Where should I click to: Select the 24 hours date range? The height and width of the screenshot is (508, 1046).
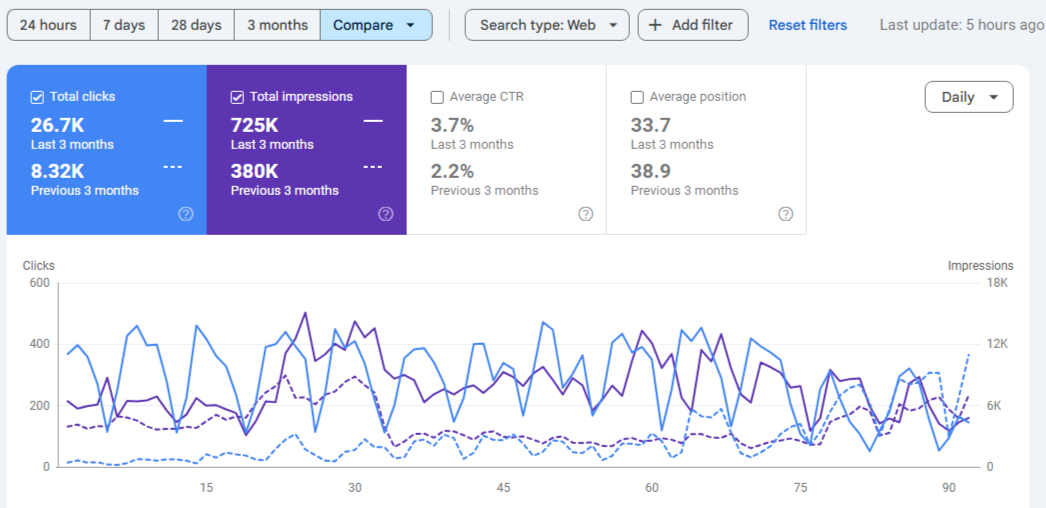(x=48, y=25)
